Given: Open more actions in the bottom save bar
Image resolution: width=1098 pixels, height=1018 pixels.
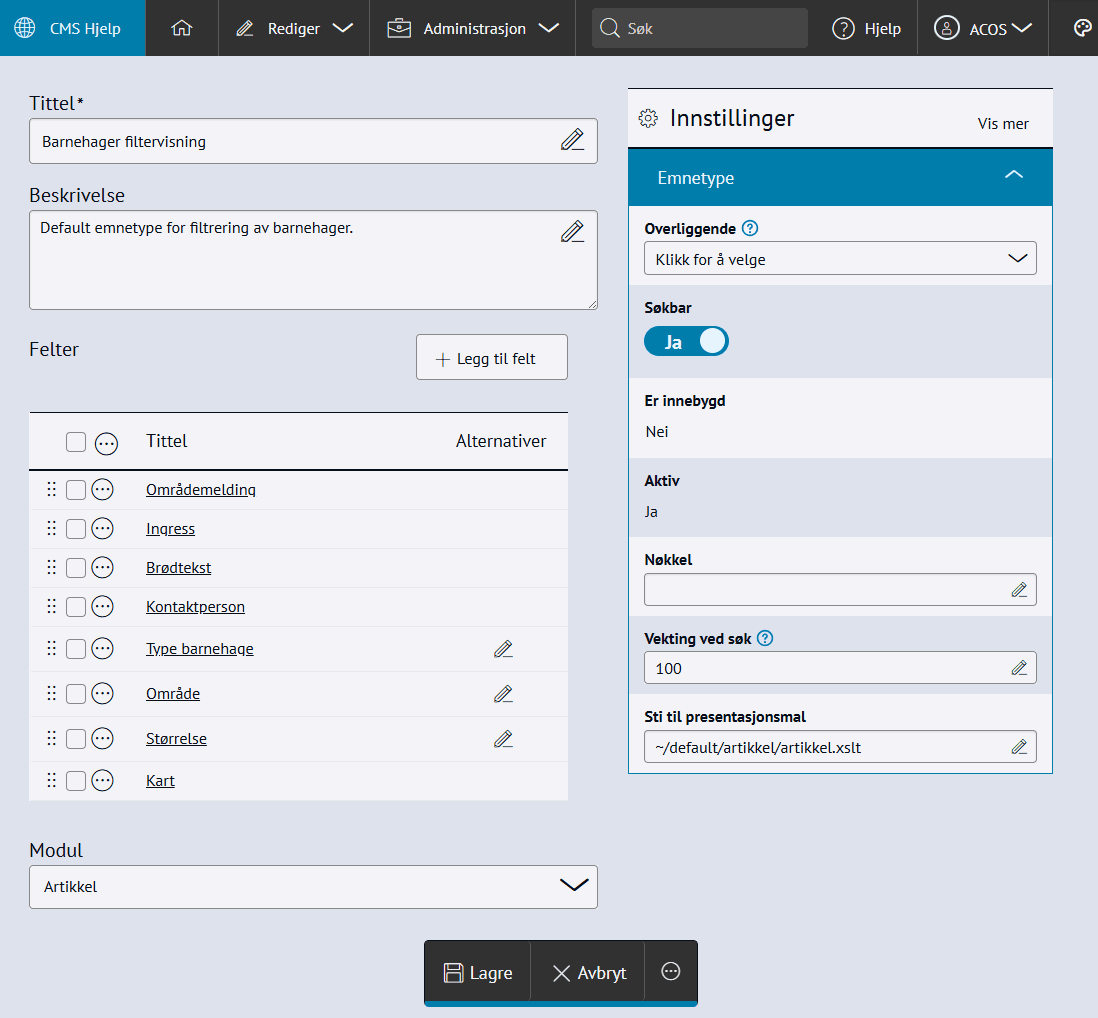Looking at the screenshot, I should (671, 972).
